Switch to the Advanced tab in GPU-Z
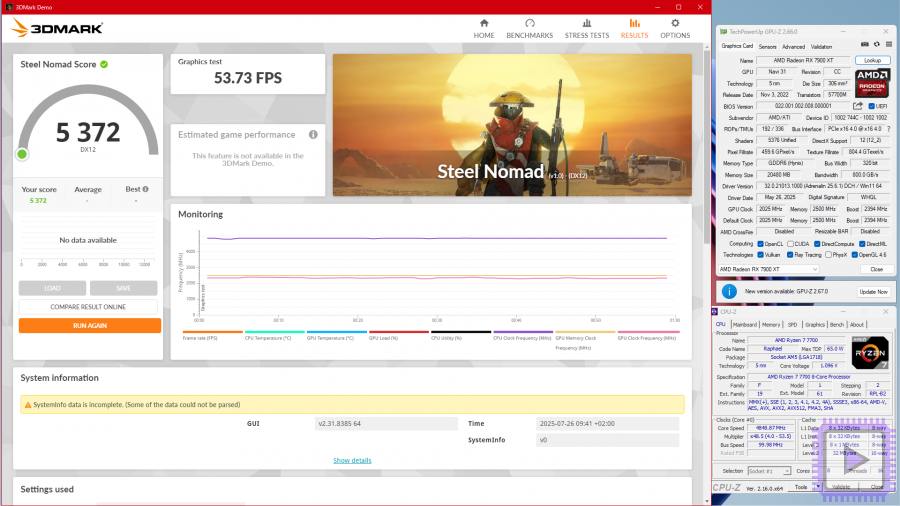900x506 pixels. click(793, 46)
